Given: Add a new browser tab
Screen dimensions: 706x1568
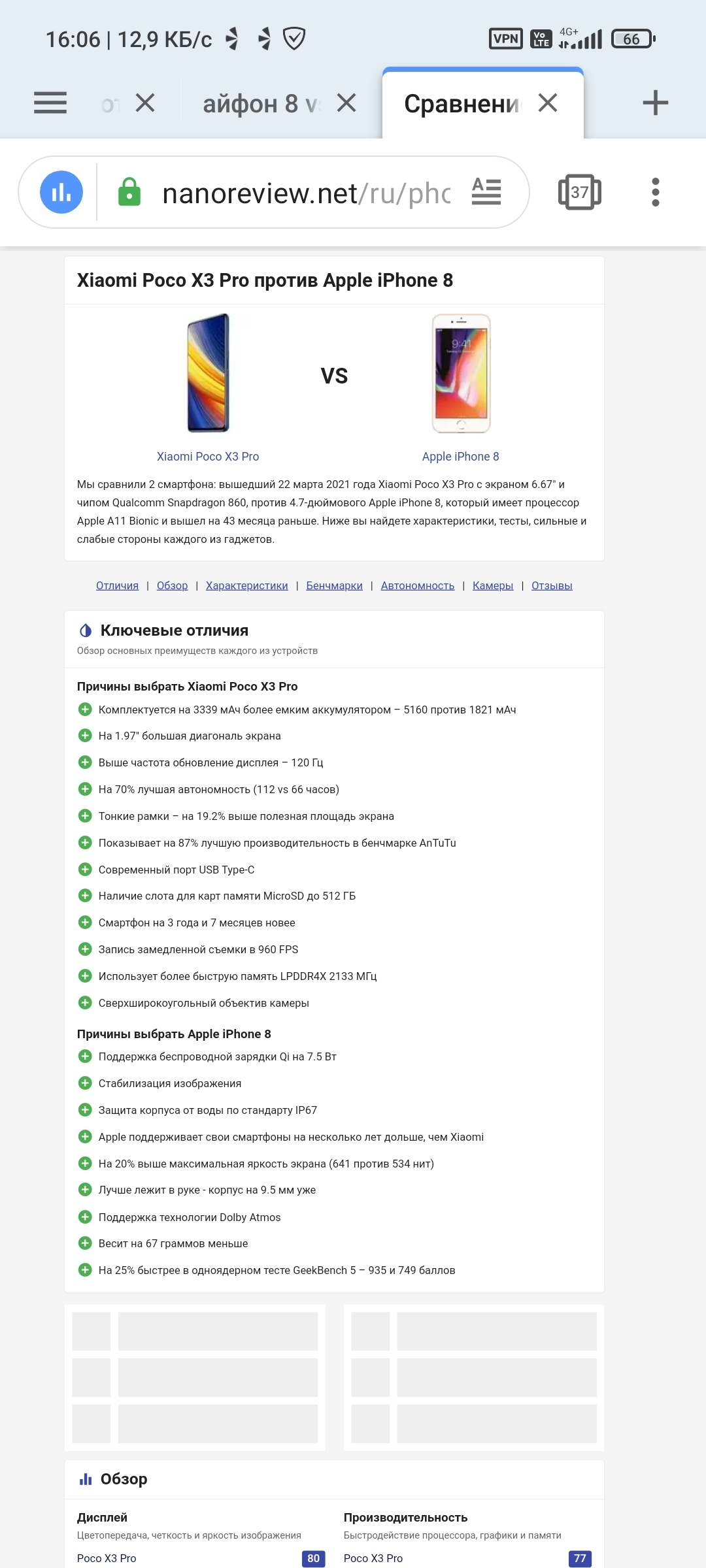Looking at the screenshot, I should click(x=655, y=103).
